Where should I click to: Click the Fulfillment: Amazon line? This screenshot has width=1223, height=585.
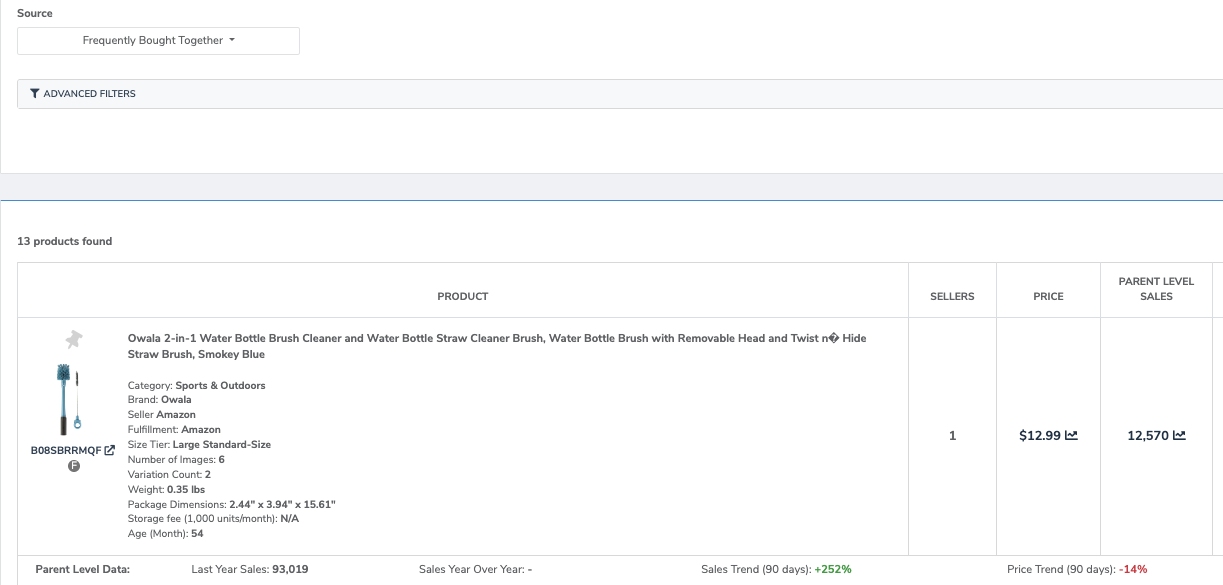(175, 430)
